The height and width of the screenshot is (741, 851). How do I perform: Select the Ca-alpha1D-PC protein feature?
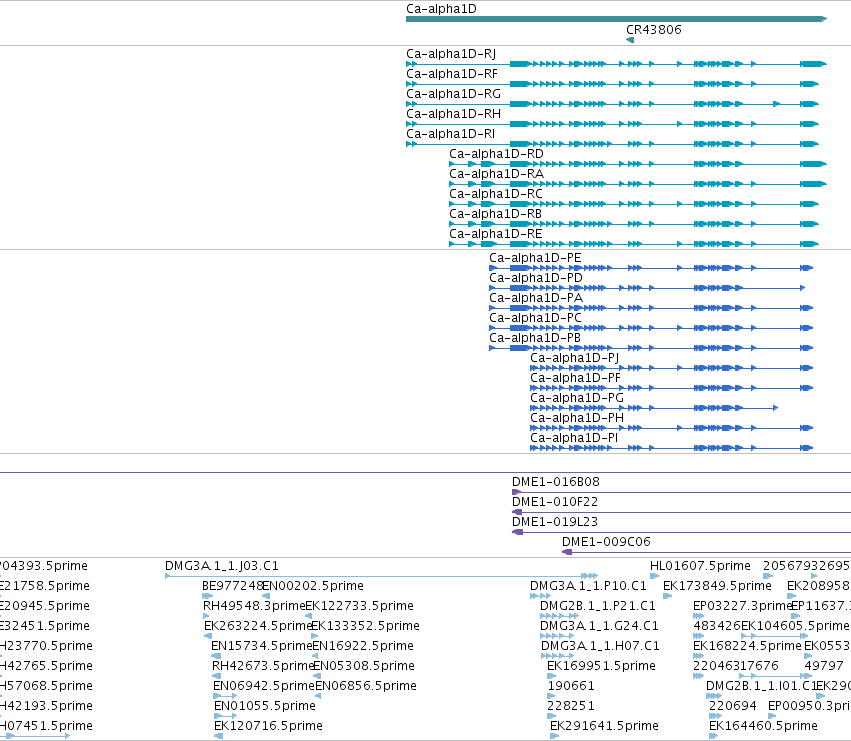coord(651,328)
